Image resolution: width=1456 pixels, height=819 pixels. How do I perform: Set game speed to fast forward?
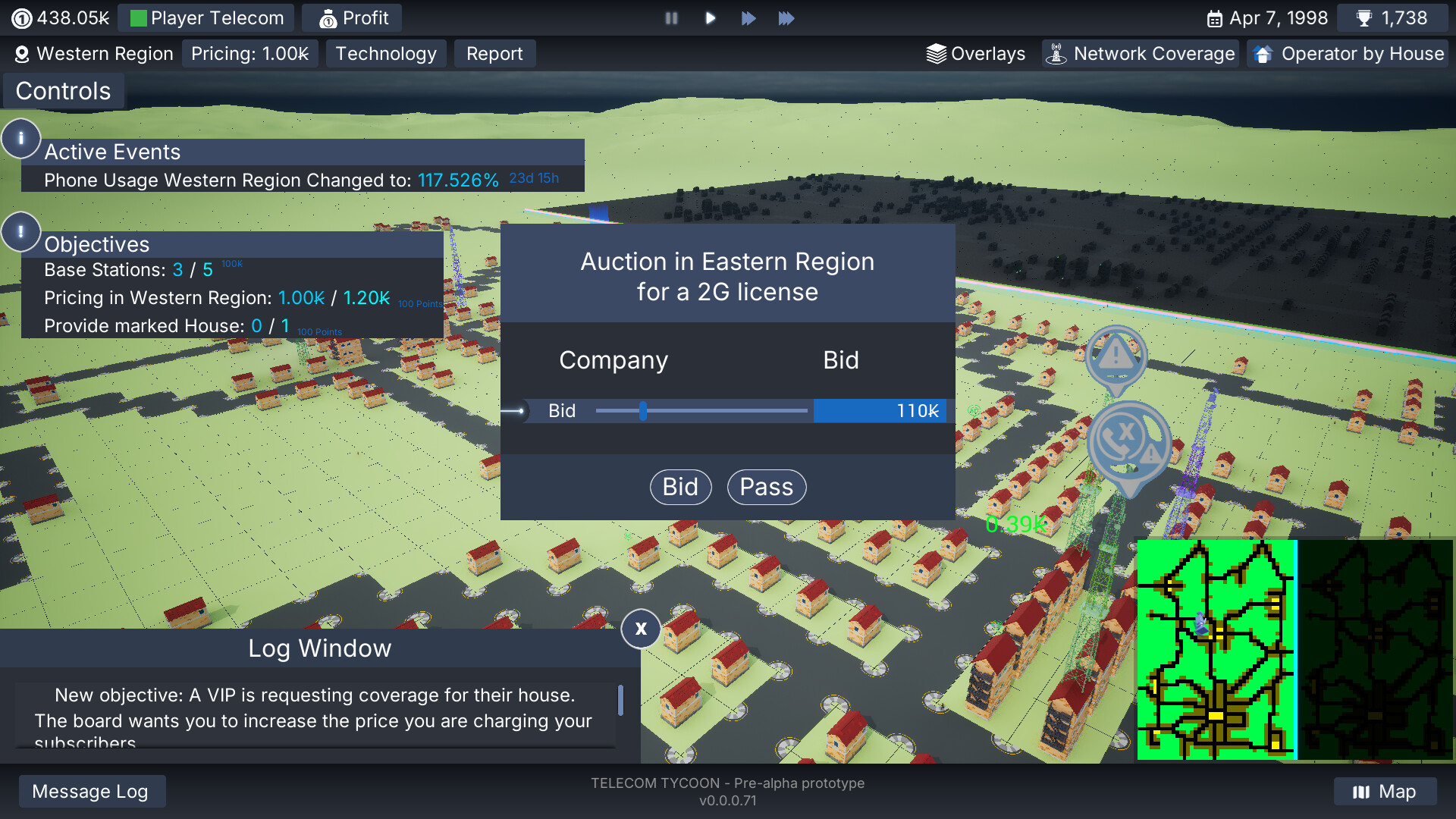tap(748, 18)
